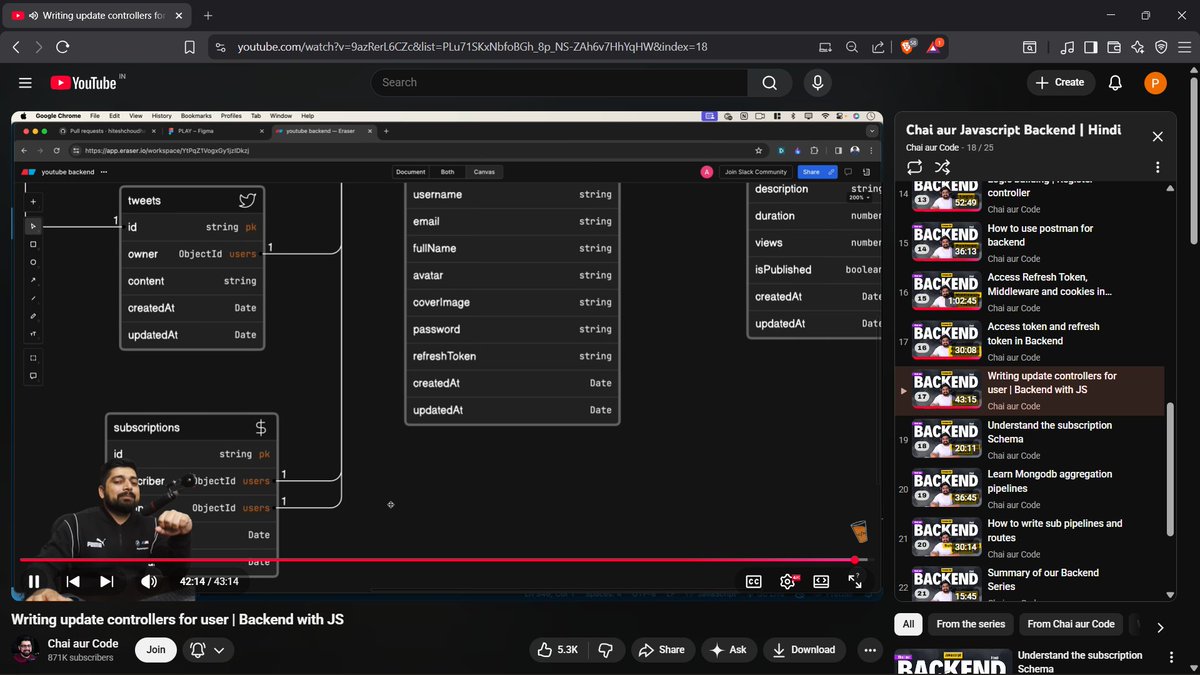
Task: Open Brave Shields lion icon
Action: click(907, 47)
